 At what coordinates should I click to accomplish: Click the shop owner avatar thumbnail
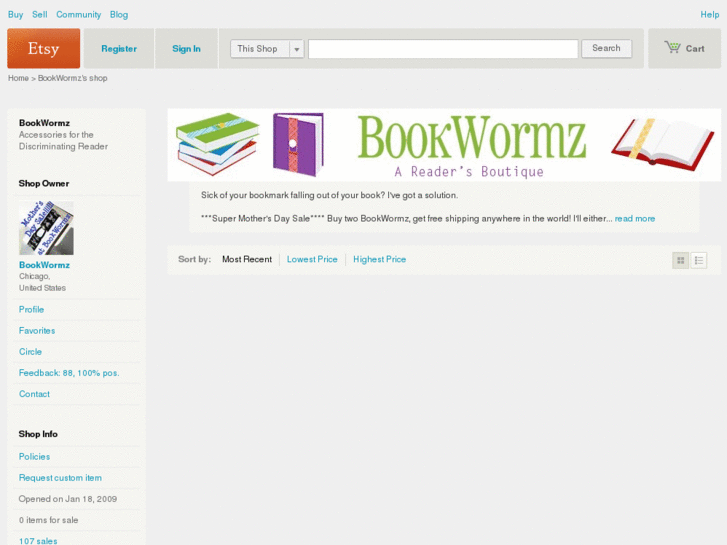coord(46,228)
